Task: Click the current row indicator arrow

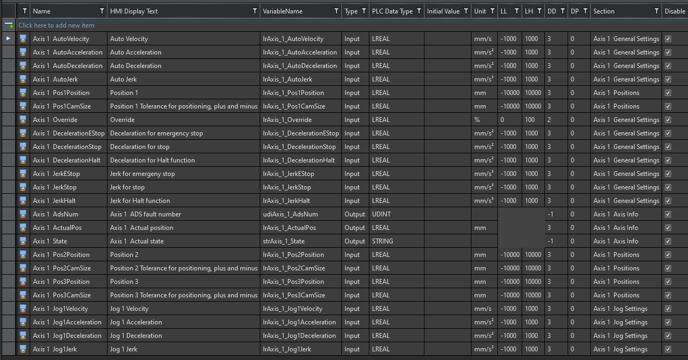Action: [x=8, y=39]
